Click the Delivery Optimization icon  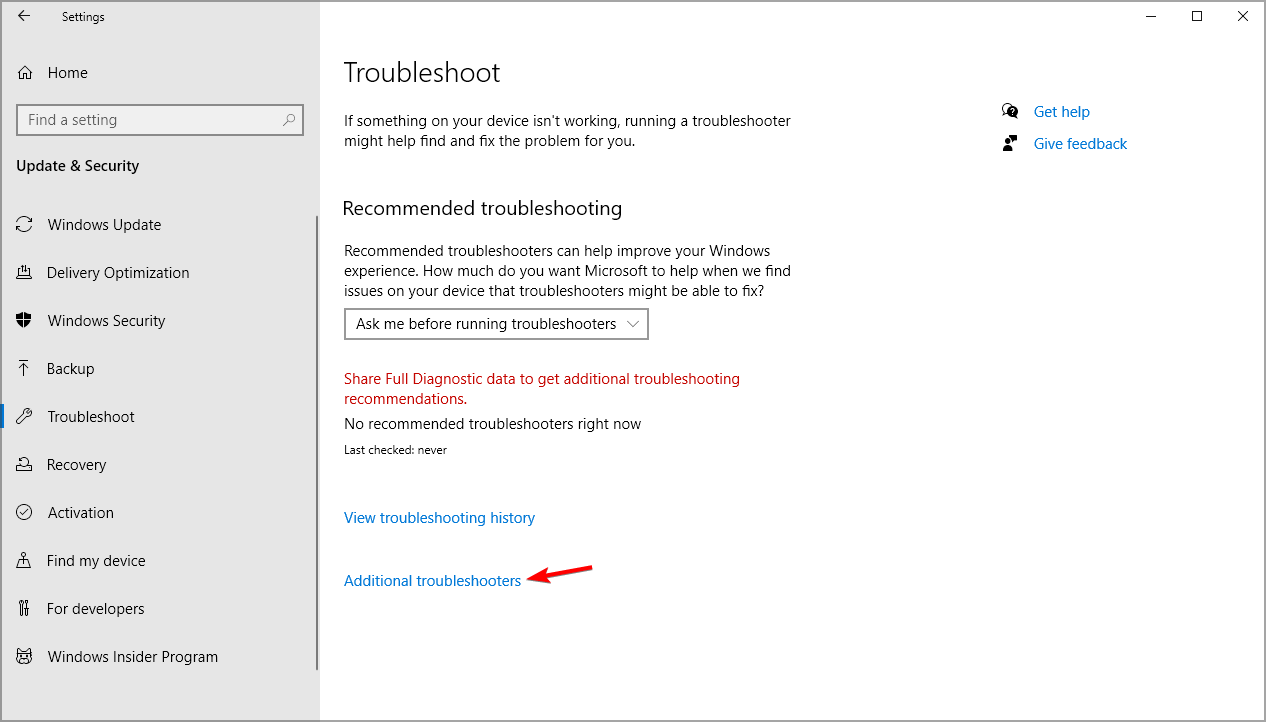pyautogui.click(x=25, y=273)
